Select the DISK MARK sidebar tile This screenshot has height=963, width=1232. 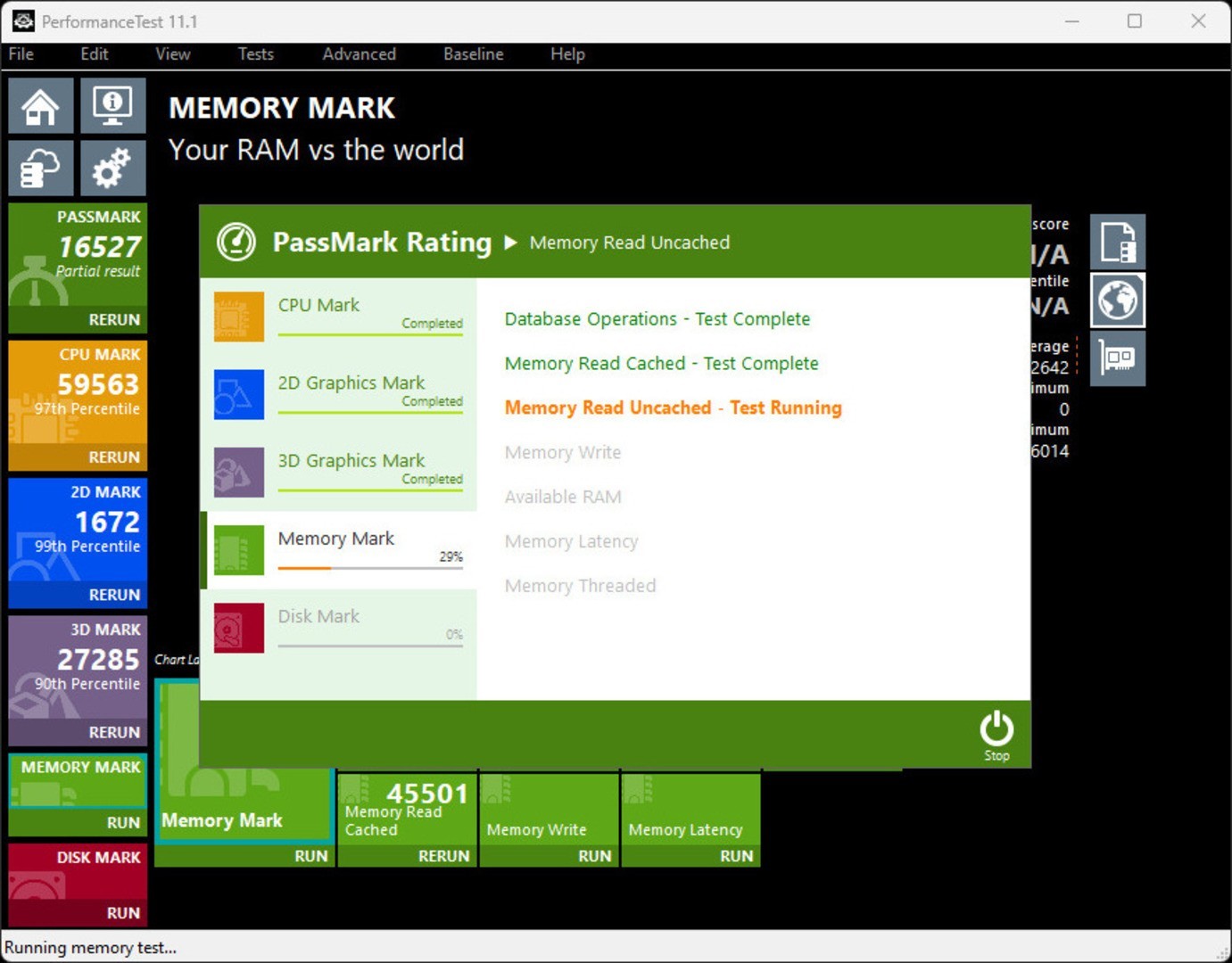pyautogui.click(x=78, y=872)
